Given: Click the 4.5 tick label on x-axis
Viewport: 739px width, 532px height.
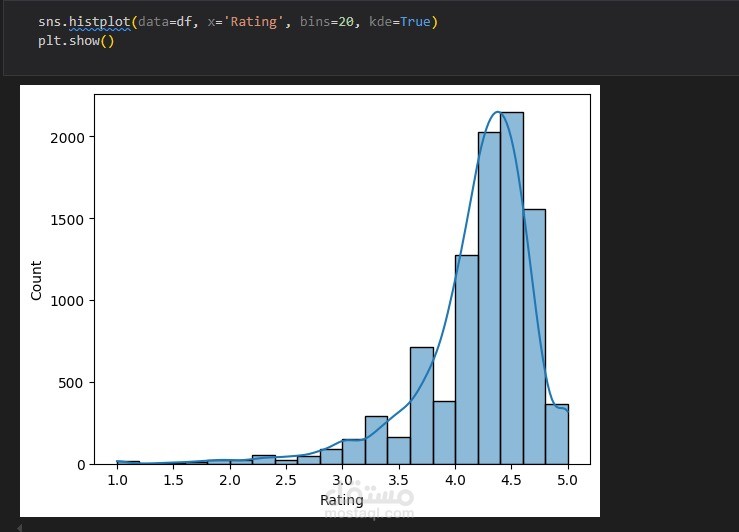Looking at the screenshot, I should click(x=511, y=480).
